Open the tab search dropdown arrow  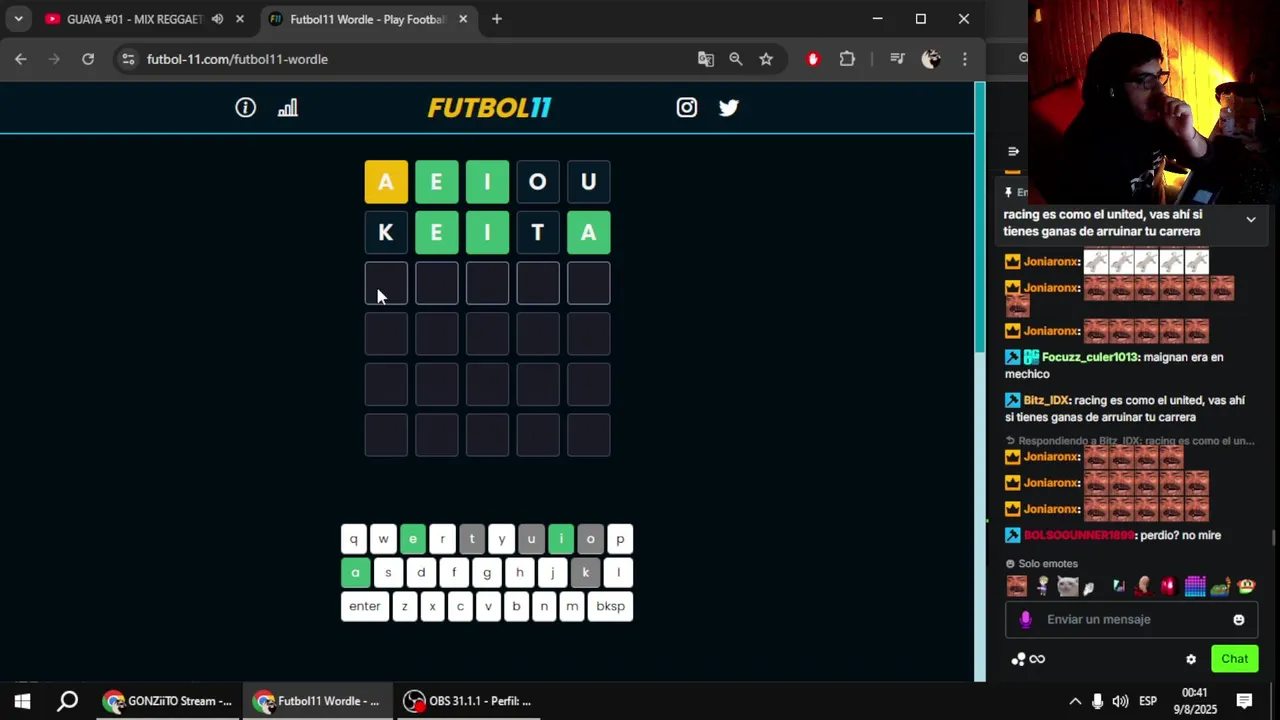coord(18,19)
